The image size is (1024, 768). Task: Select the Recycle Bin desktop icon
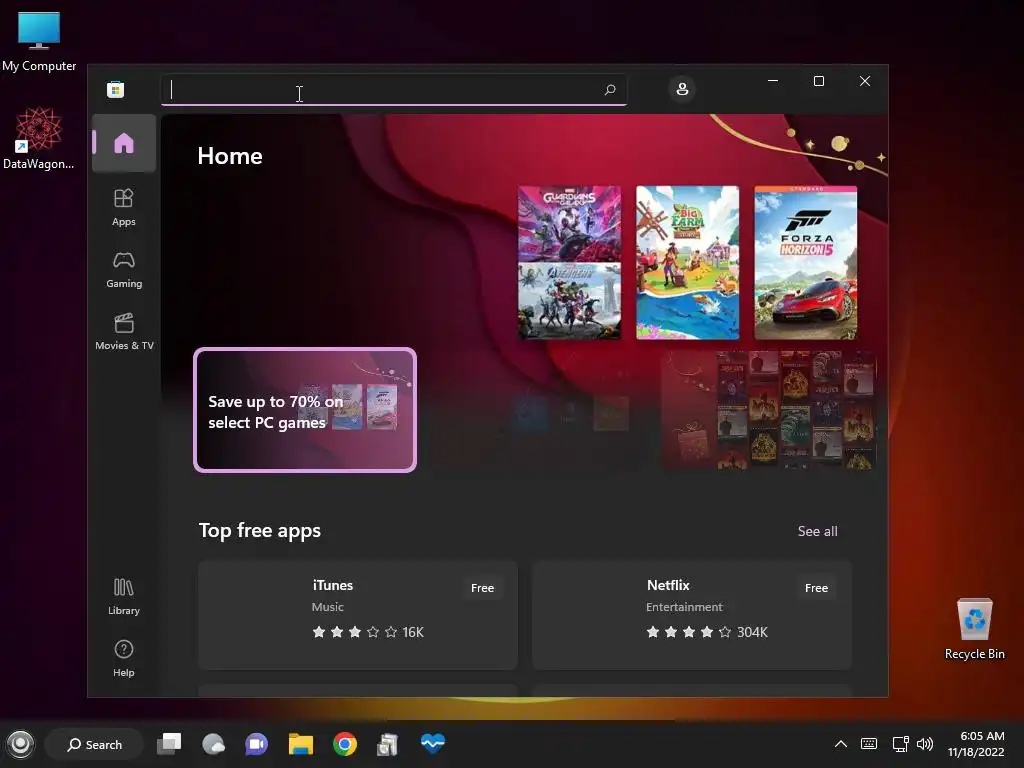tap(974, 629)
